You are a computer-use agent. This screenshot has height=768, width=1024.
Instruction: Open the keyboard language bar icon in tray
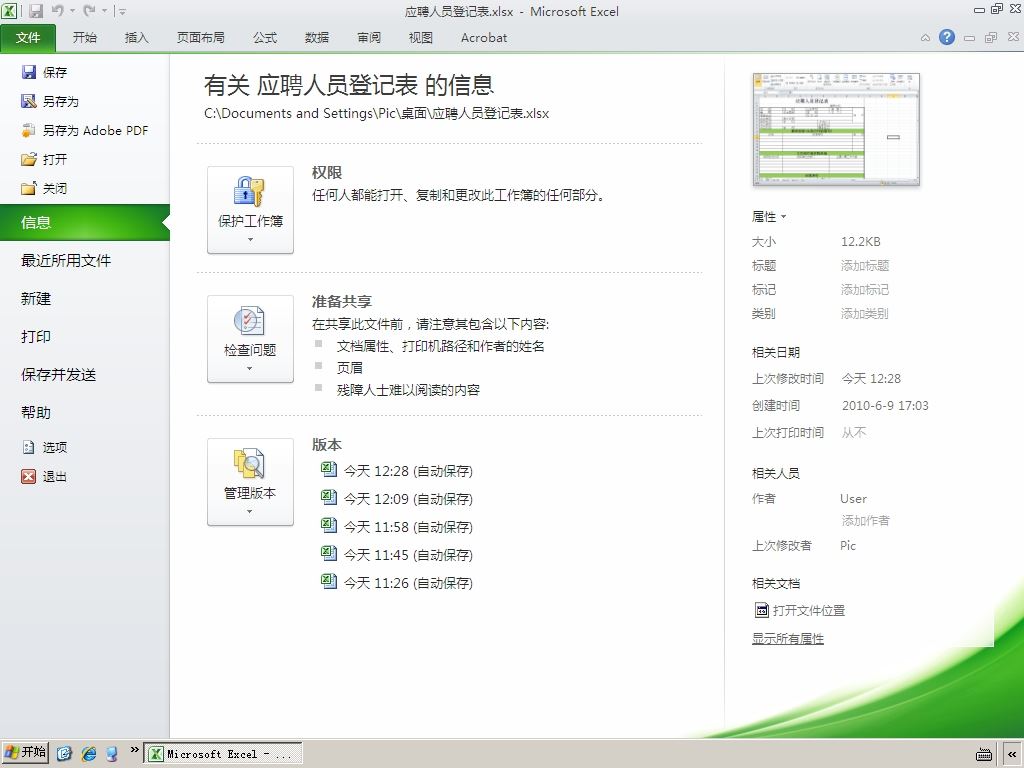point(984,754)
